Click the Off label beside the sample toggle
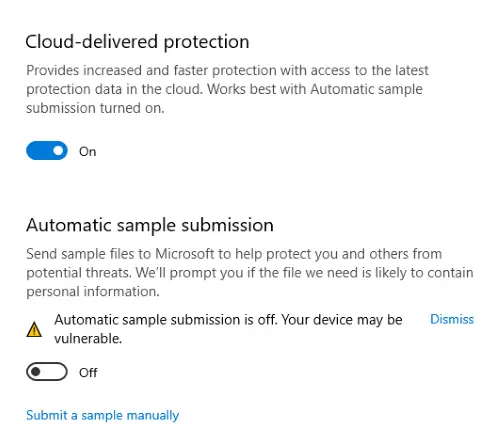 click(x=88, y=373)
